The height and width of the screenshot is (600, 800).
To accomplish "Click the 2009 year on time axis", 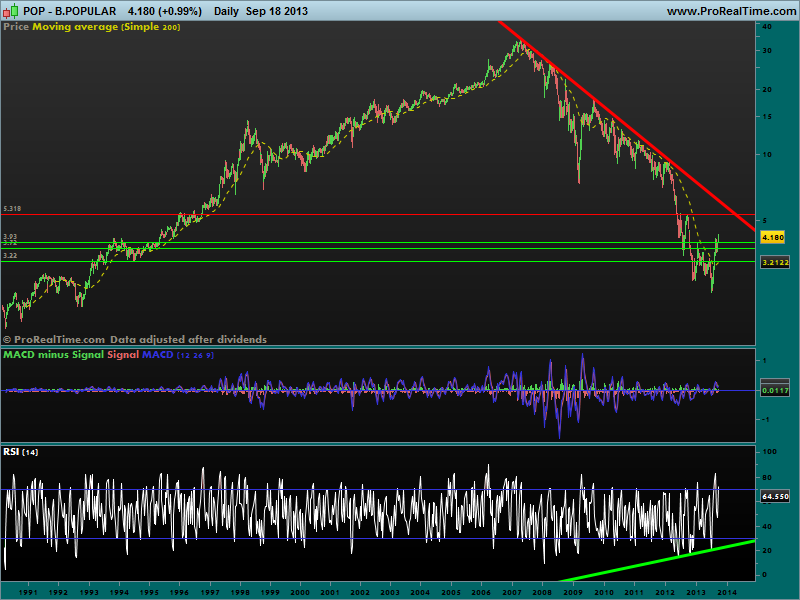I will tap(573, 592).
